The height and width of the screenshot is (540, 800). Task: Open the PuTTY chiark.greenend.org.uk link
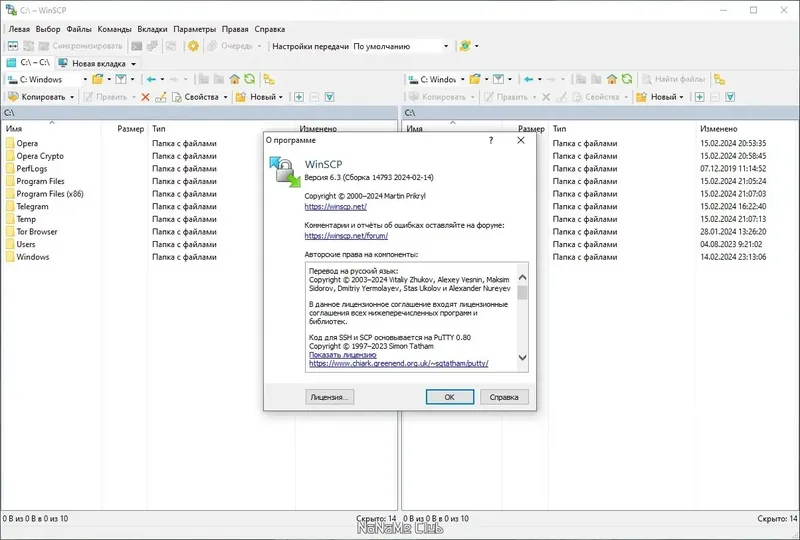click(x=398, y=363)
